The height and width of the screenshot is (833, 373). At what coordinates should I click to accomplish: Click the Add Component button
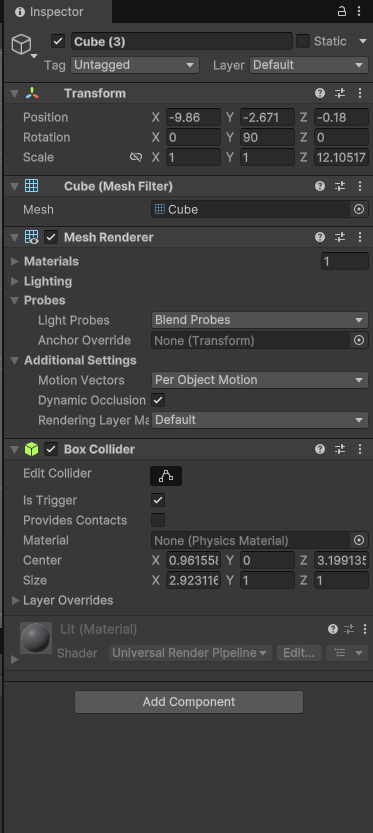pos(189,702)
